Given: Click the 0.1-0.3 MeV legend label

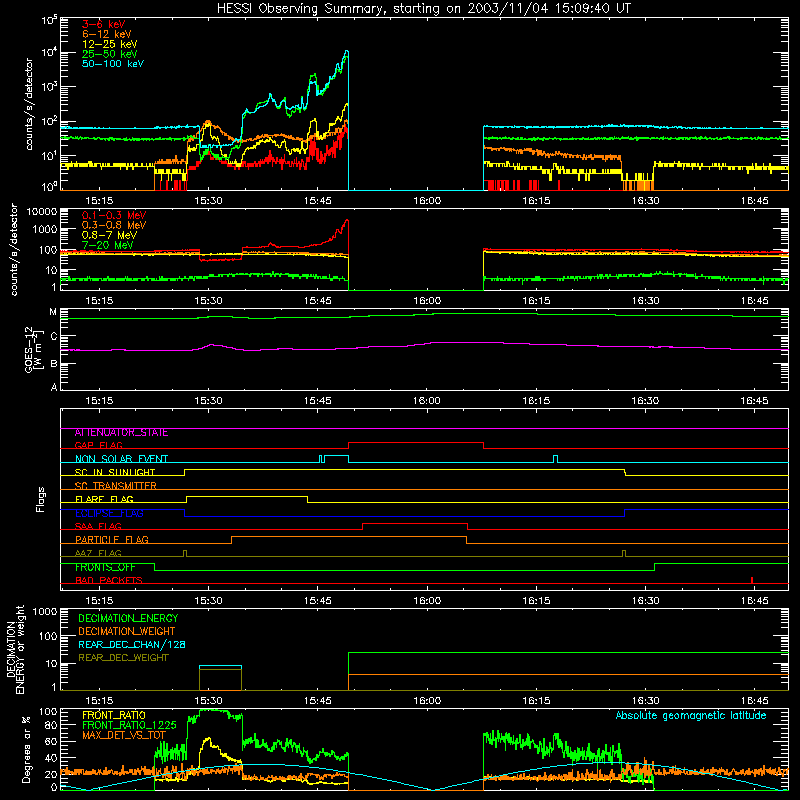Looking at the screenshot, I should pos(114,215).
